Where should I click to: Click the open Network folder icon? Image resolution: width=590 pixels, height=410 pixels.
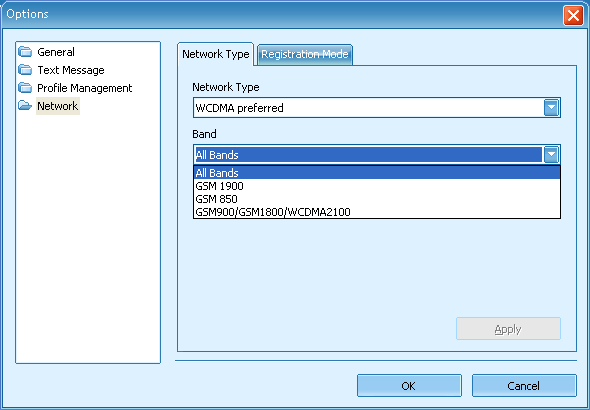point(25,106)
